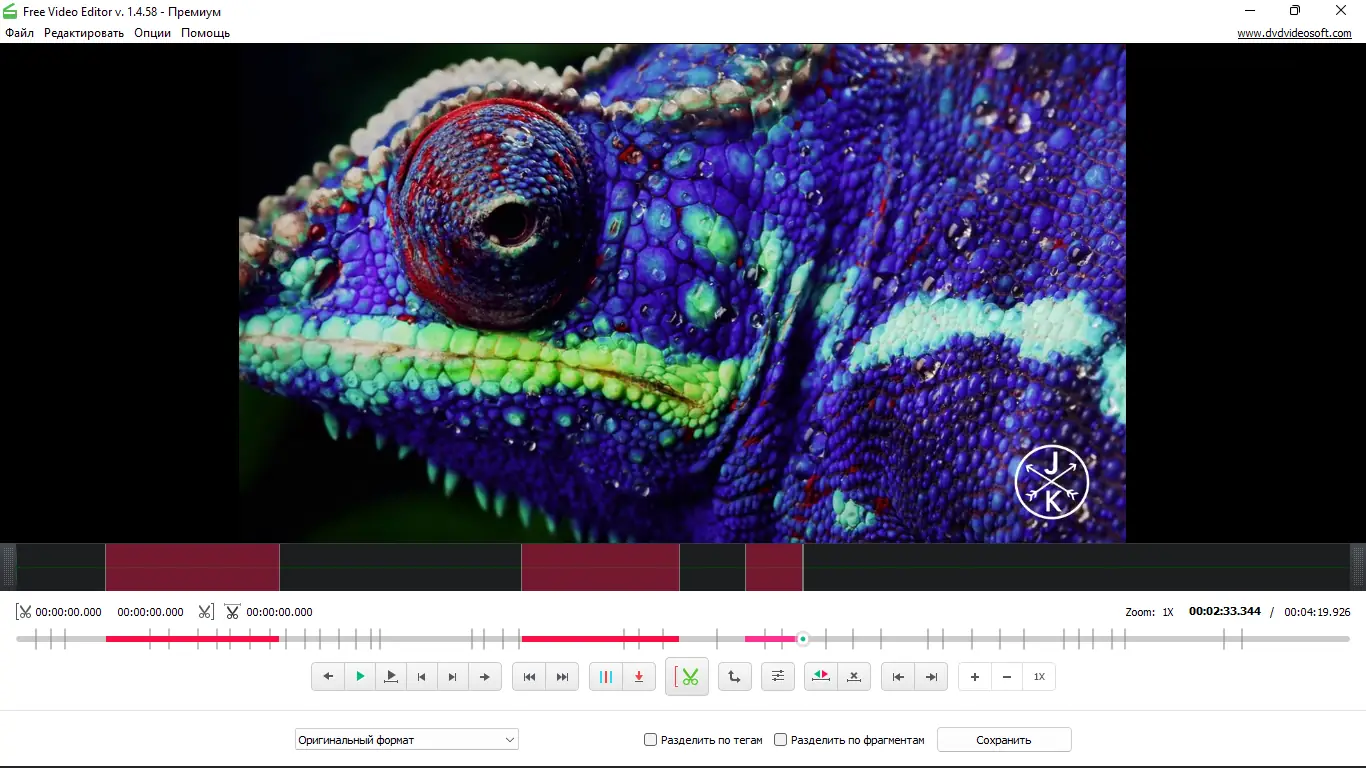
Task: Click the zoom out minus button
Action: [x=1007, y=677]
